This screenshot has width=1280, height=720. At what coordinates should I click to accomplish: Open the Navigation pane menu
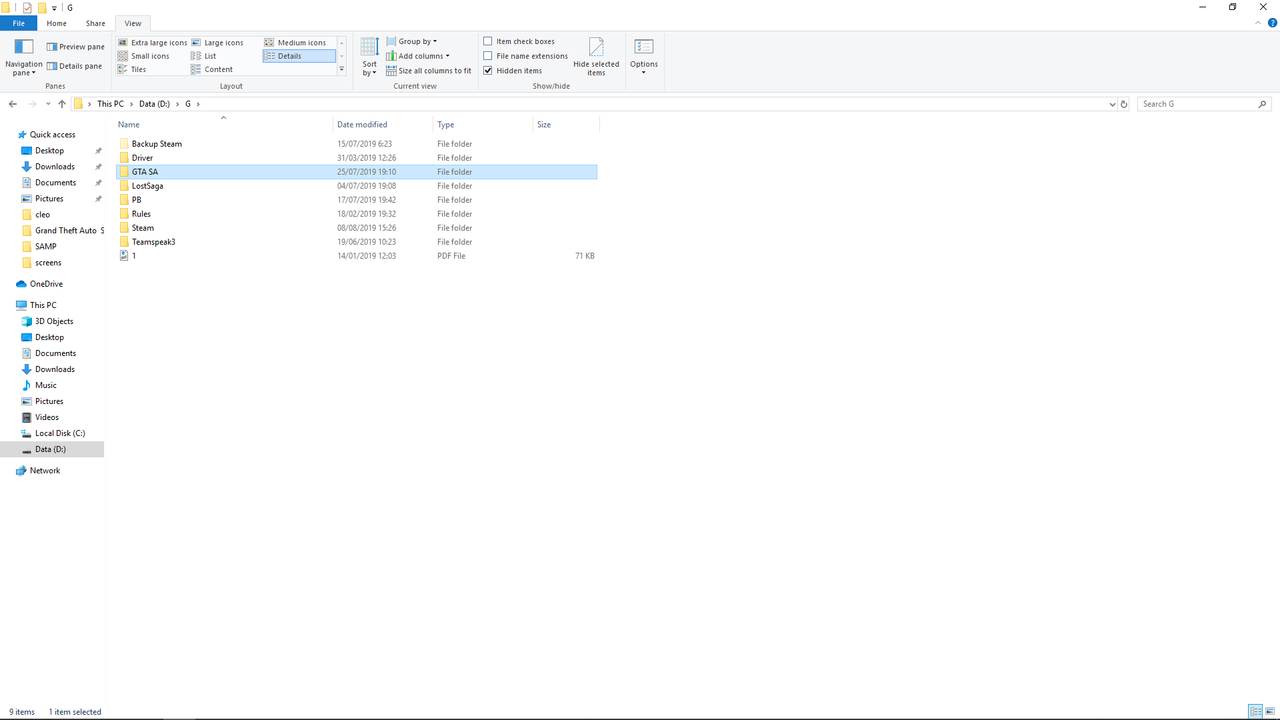click(23, 57)
